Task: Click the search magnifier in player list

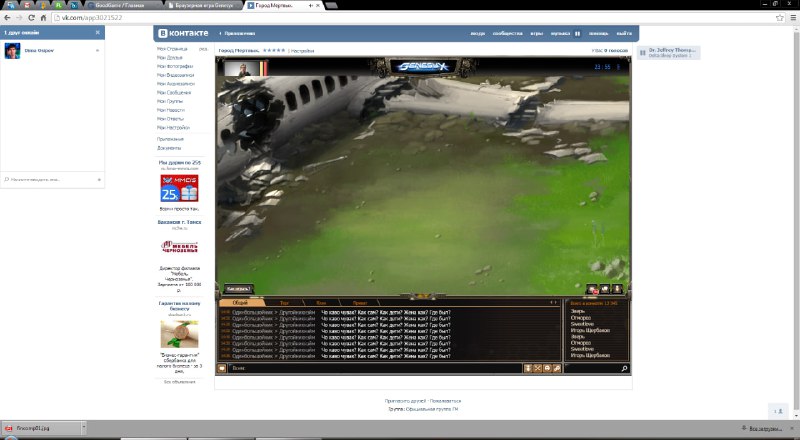Action: pyautogui.click(x=624, y=368)
